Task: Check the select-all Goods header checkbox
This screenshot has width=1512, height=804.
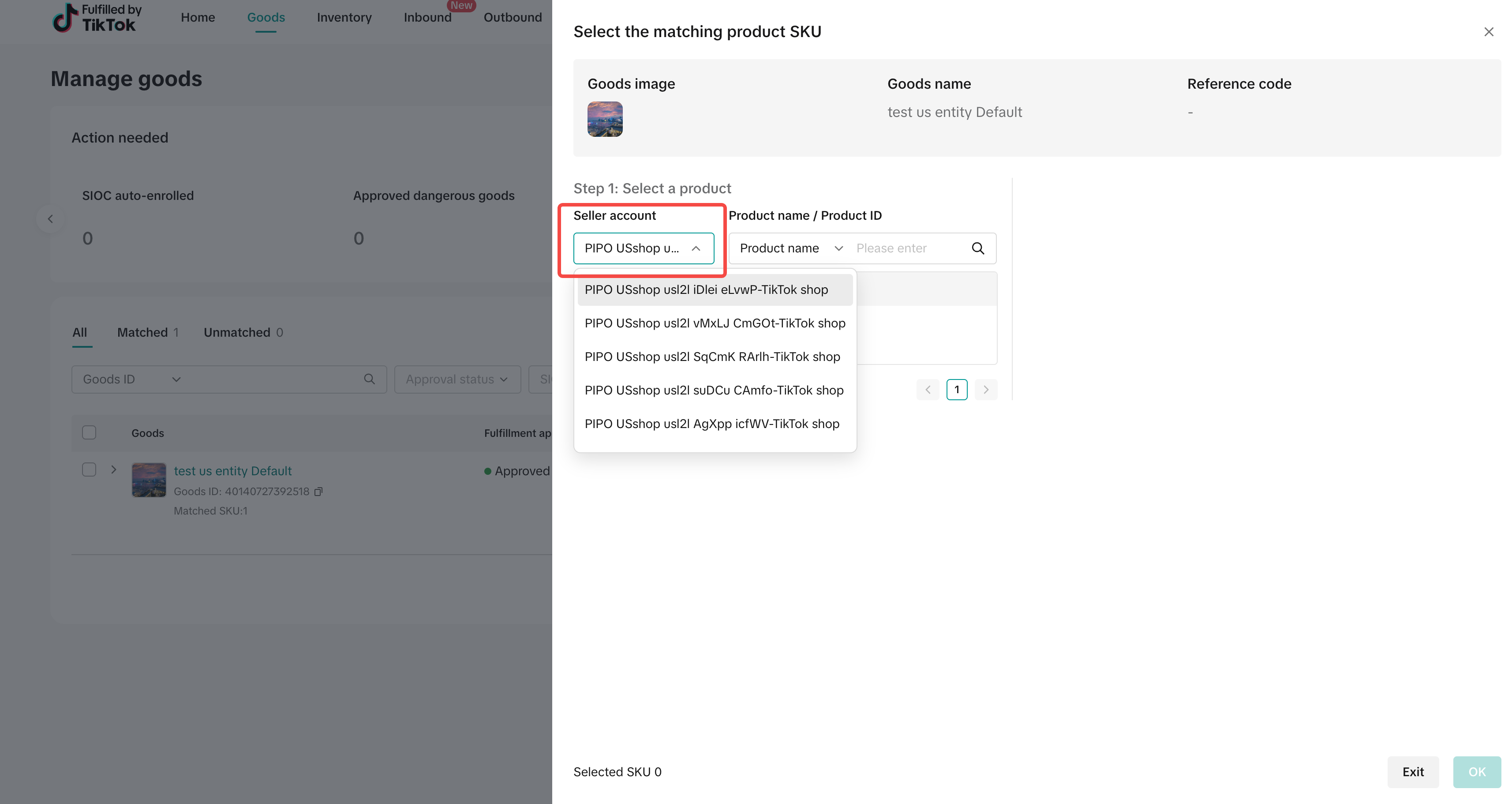Action: pyautogui.click(x=89, y=433)
